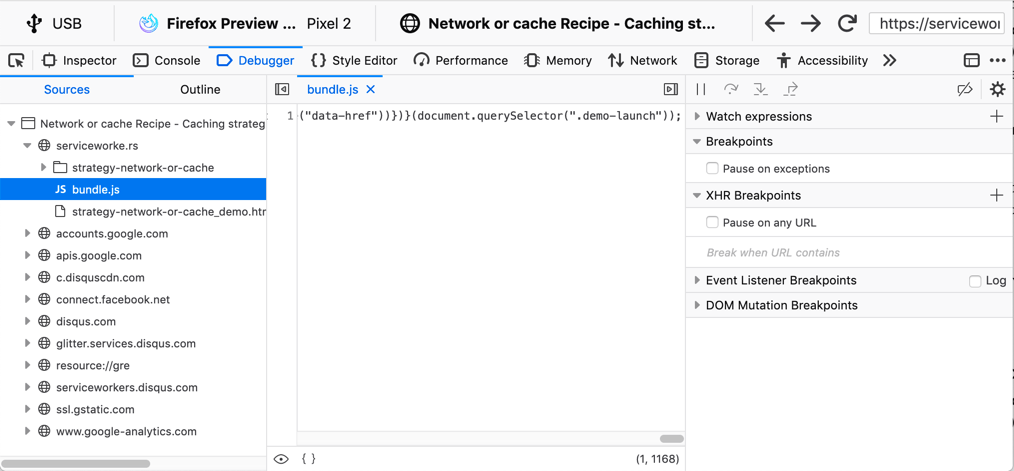Select strategy-network-or-cache_demo.html file
Screen dimensions: 1014x471
pyautogui.click(x=168, y=212)
